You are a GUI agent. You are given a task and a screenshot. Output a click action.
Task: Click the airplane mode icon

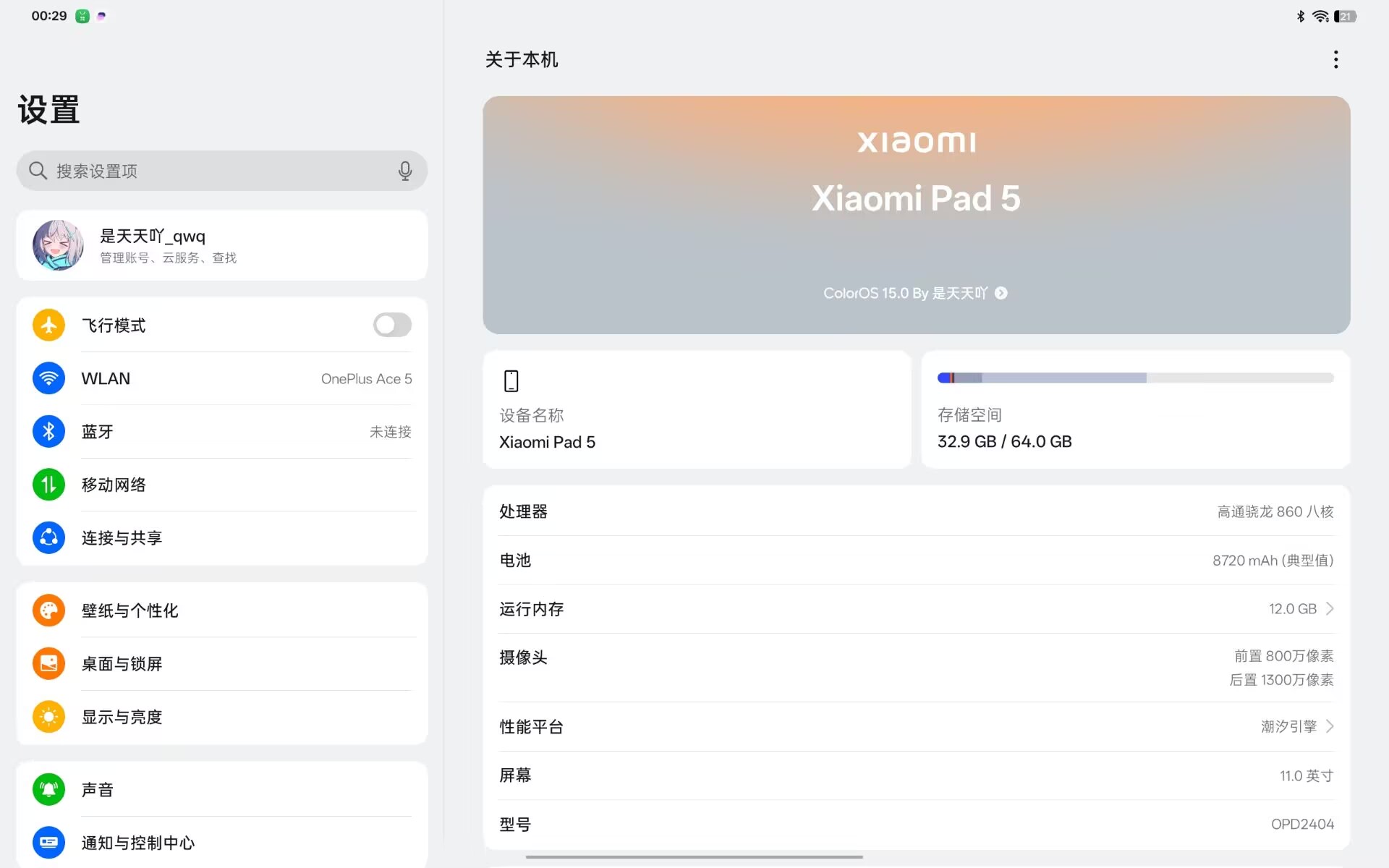click(48, 325)
